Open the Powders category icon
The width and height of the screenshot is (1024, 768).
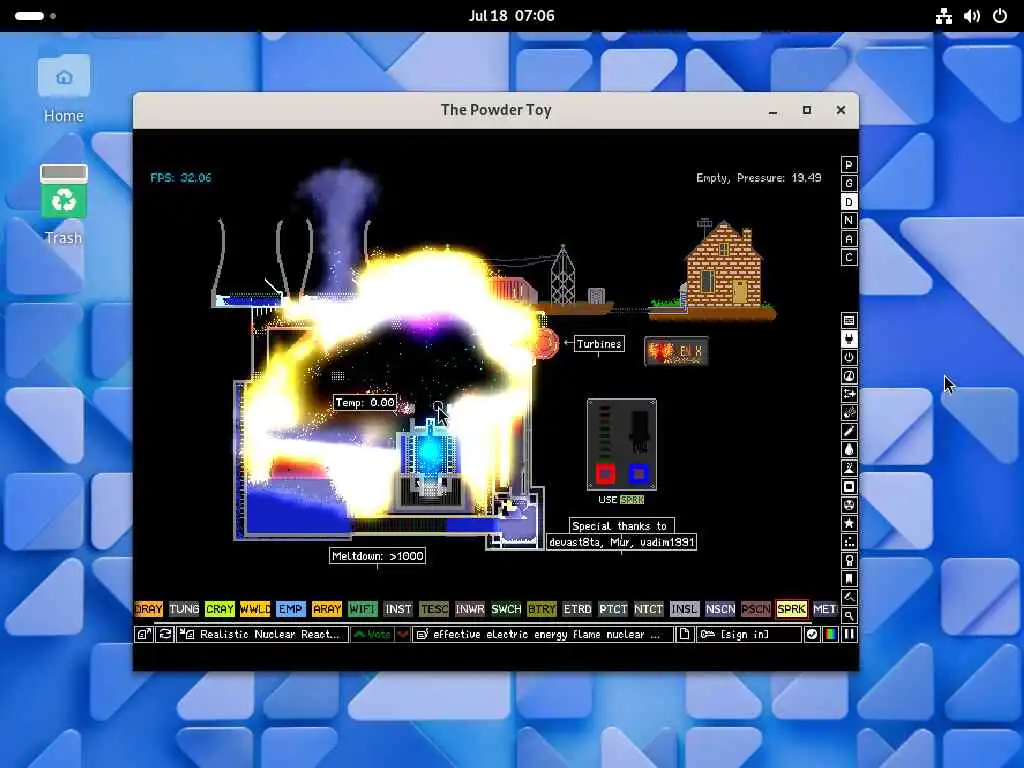click(849, 468)
